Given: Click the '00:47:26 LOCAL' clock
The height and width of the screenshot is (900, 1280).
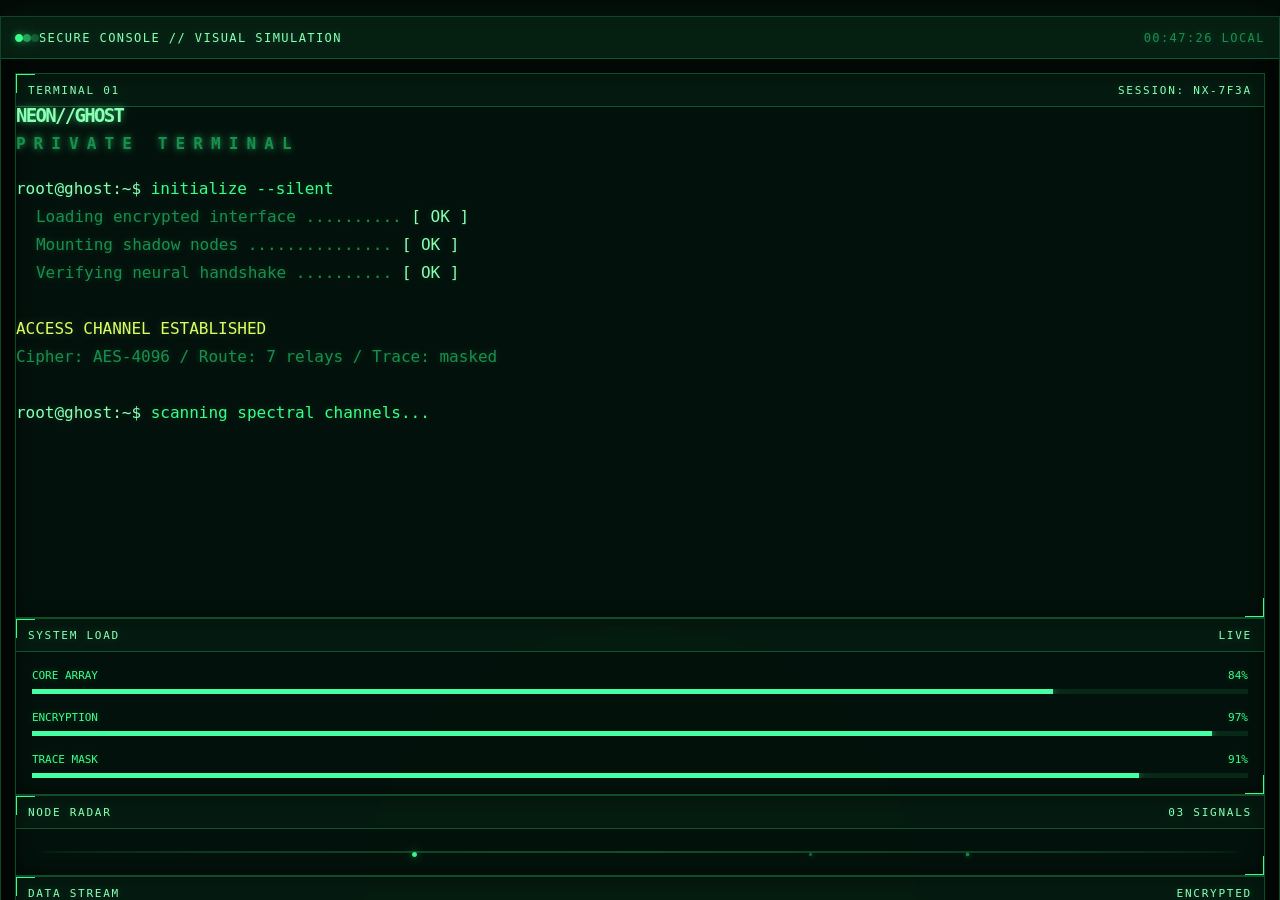Looking at the screenshot, I should [1204, 38].
